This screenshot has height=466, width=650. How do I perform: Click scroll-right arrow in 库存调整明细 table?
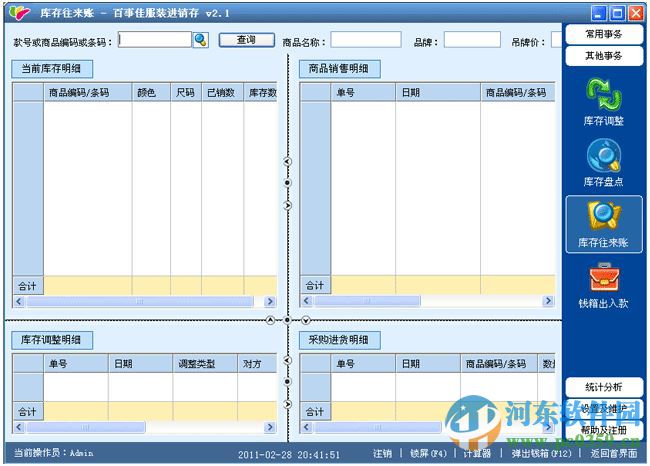coord(270,427)
